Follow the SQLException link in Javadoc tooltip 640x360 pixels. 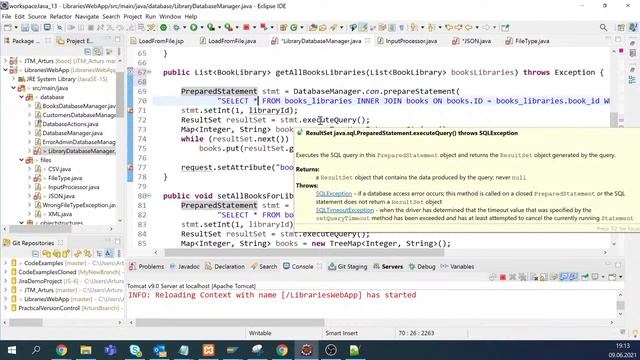333,193
